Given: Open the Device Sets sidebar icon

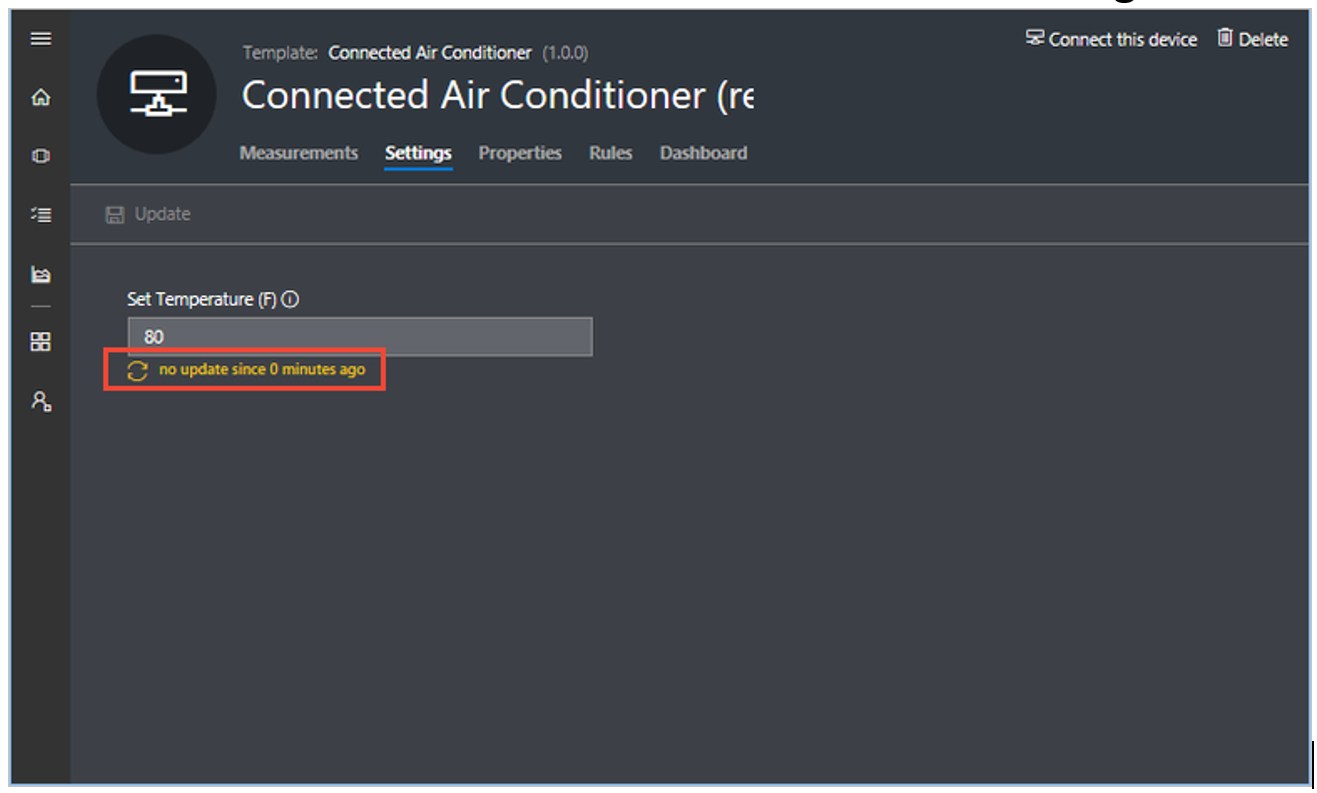Looking at the screenshot, I should (x=41, y=214).
